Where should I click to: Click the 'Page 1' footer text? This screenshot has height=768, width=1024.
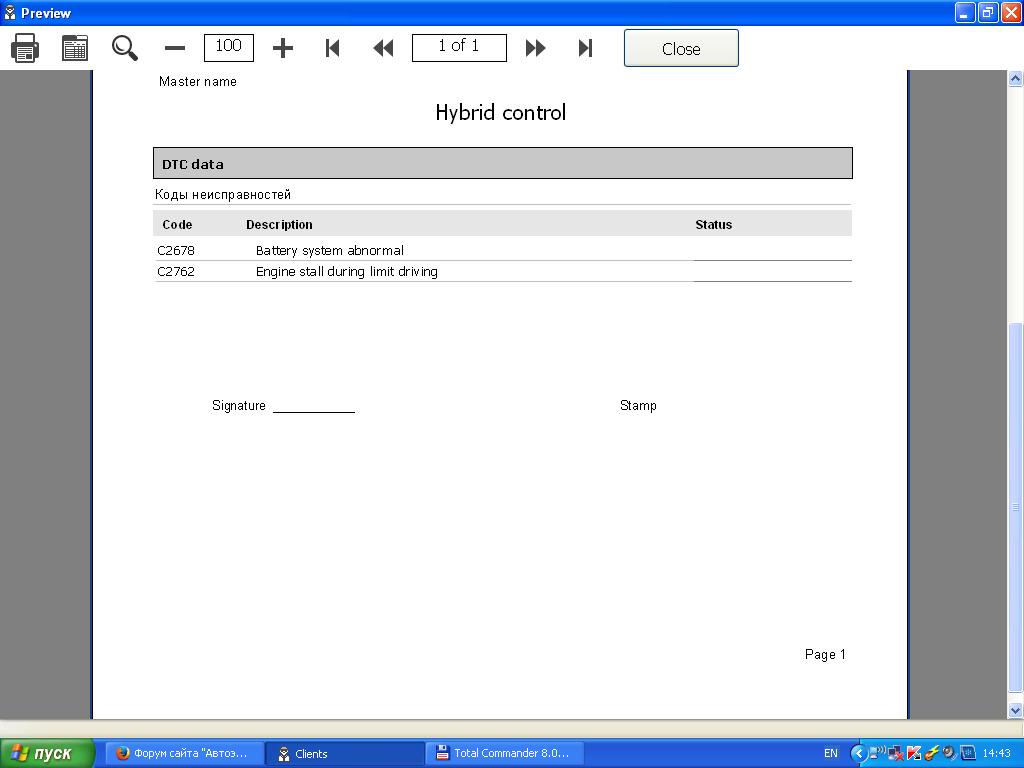pyautogui.click(x=825, y=654)
